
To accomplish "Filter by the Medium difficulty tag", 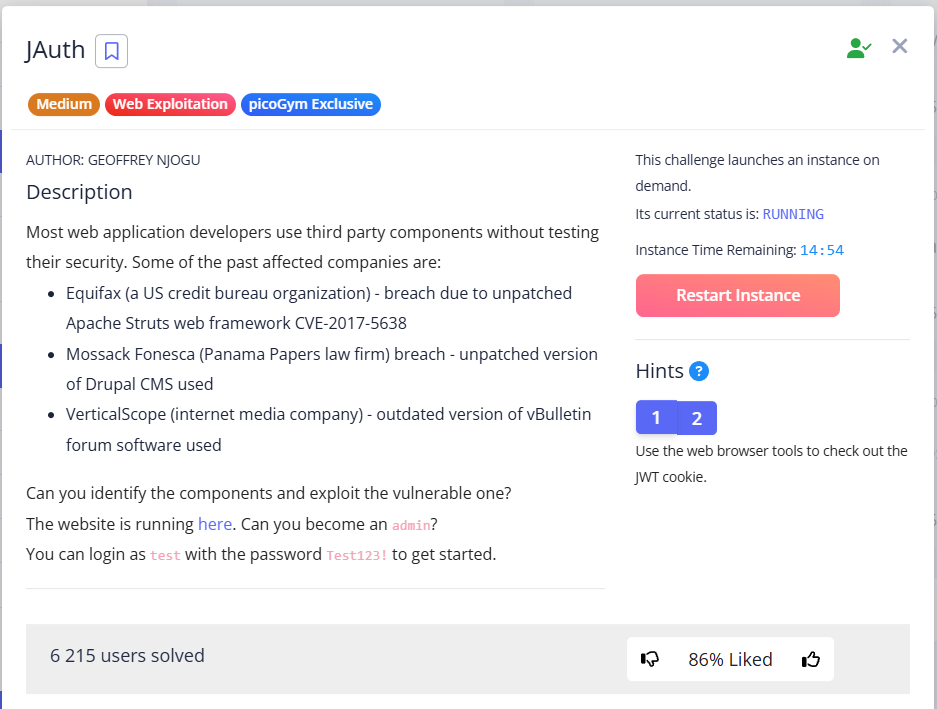I will (64, 104).
